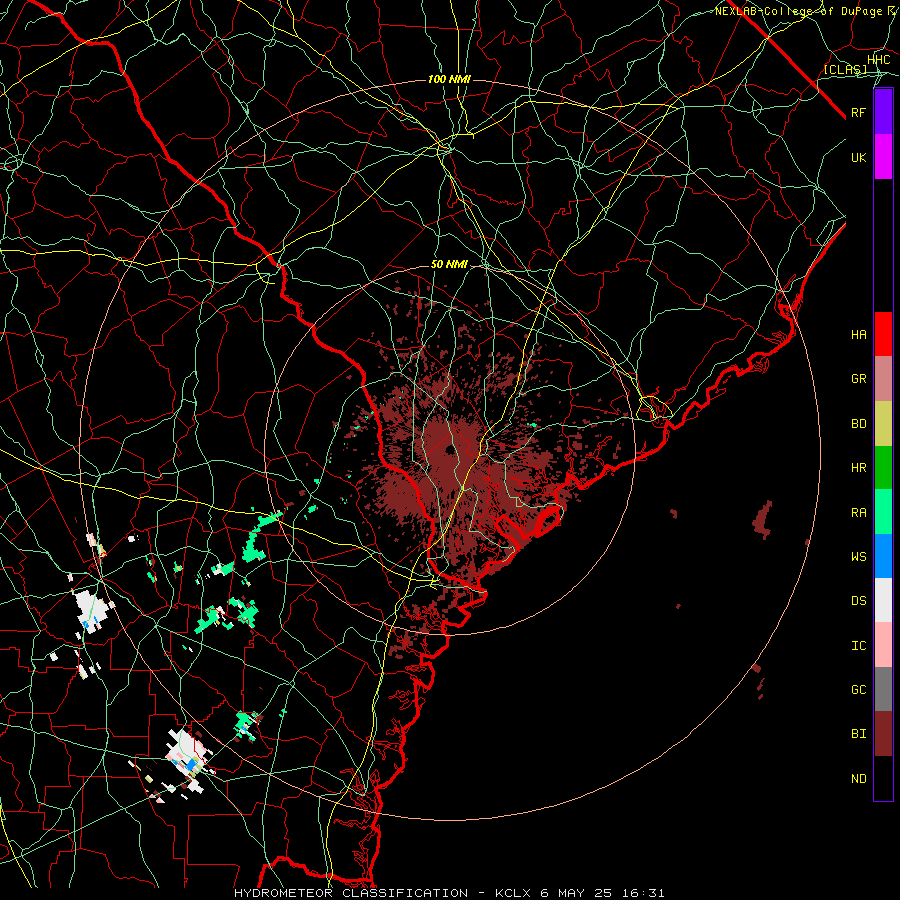Click the BD yellow color swatch
The height and width of the screenshot is (900, 900).
883,424
